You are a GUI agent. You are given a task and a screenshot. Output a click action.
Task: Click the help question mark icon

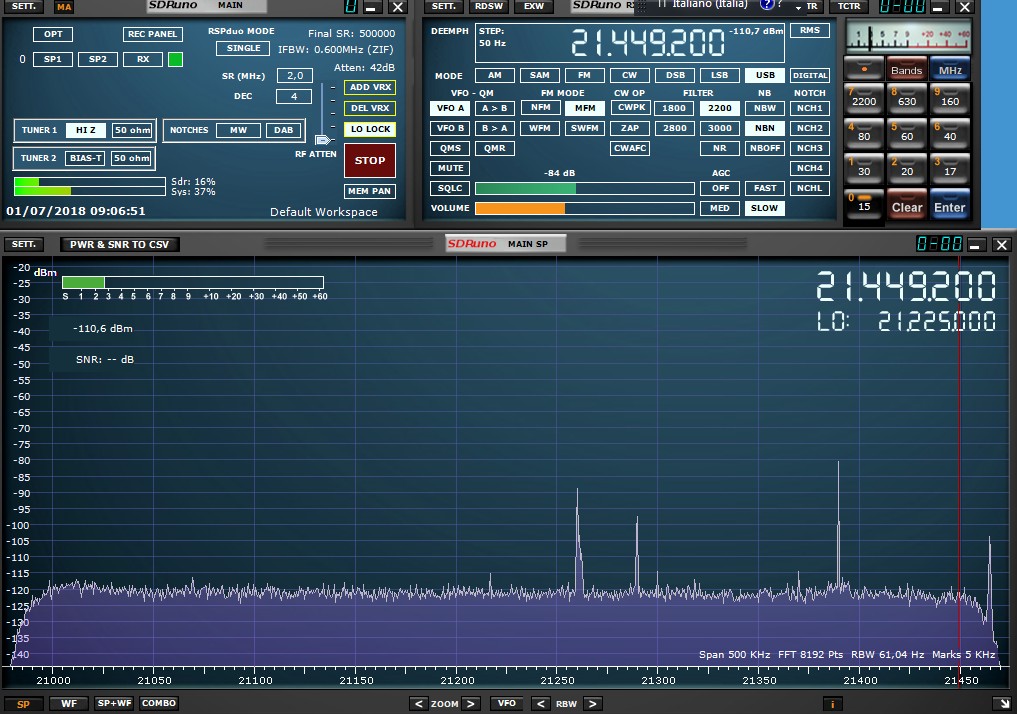pos(767,5)
